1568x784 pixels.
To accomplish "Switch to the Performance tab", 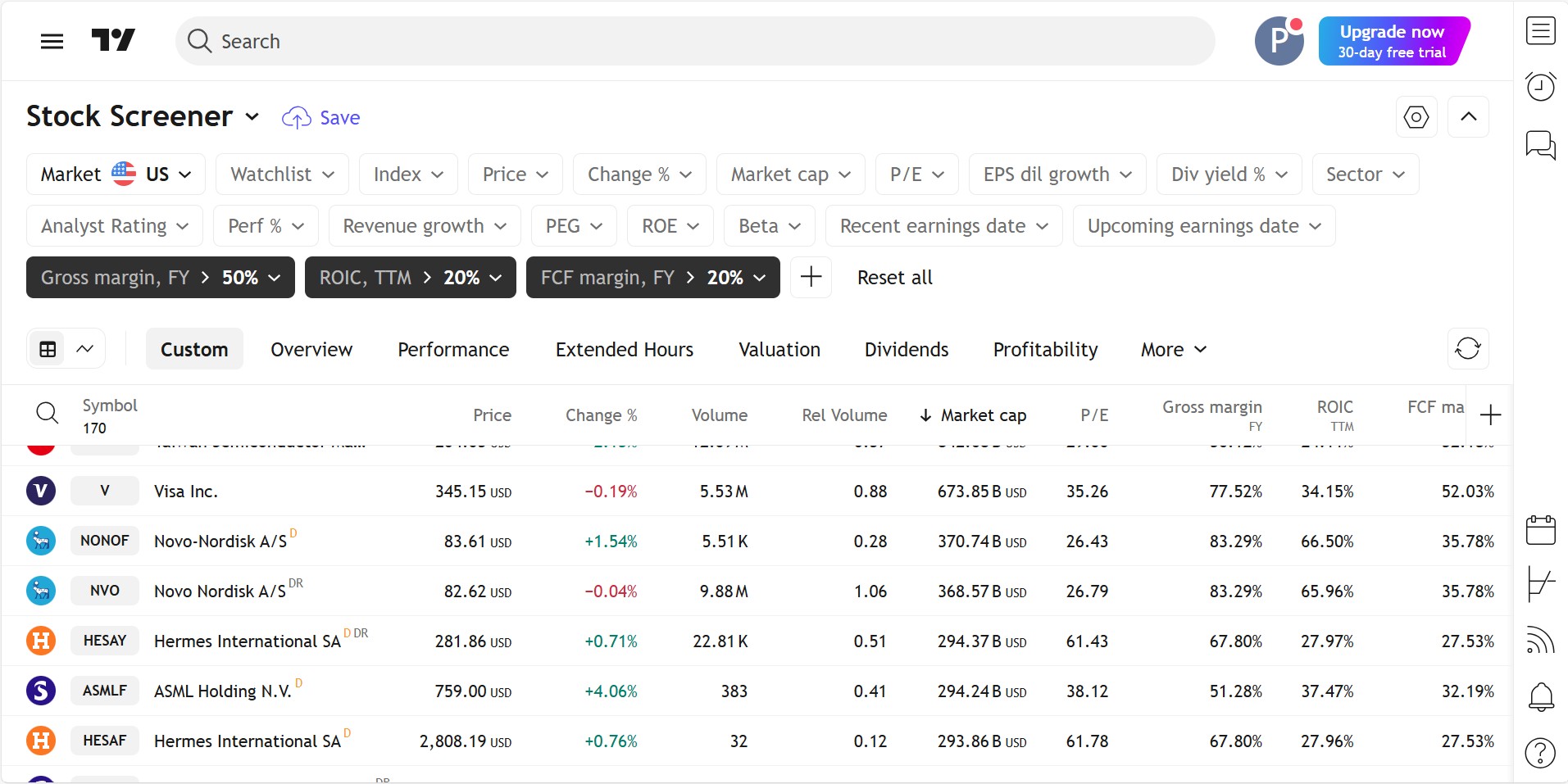I will [453, 349].
